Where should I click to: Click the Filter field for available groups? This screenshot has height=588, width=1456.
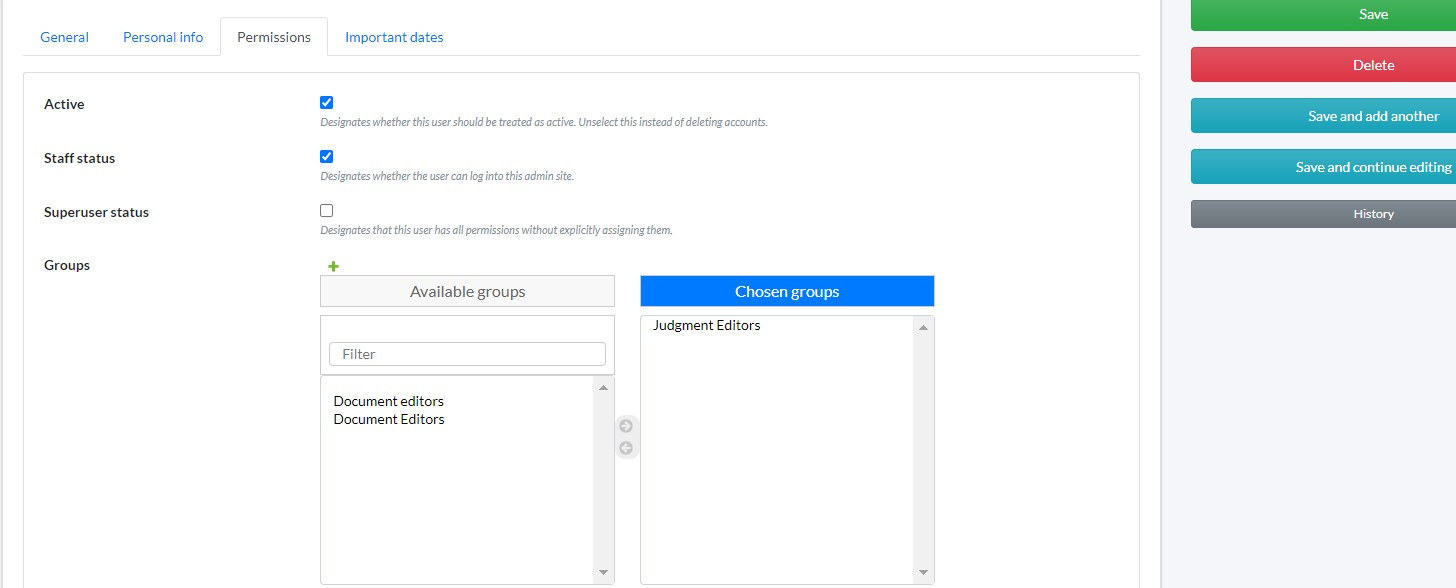point(467,354)
